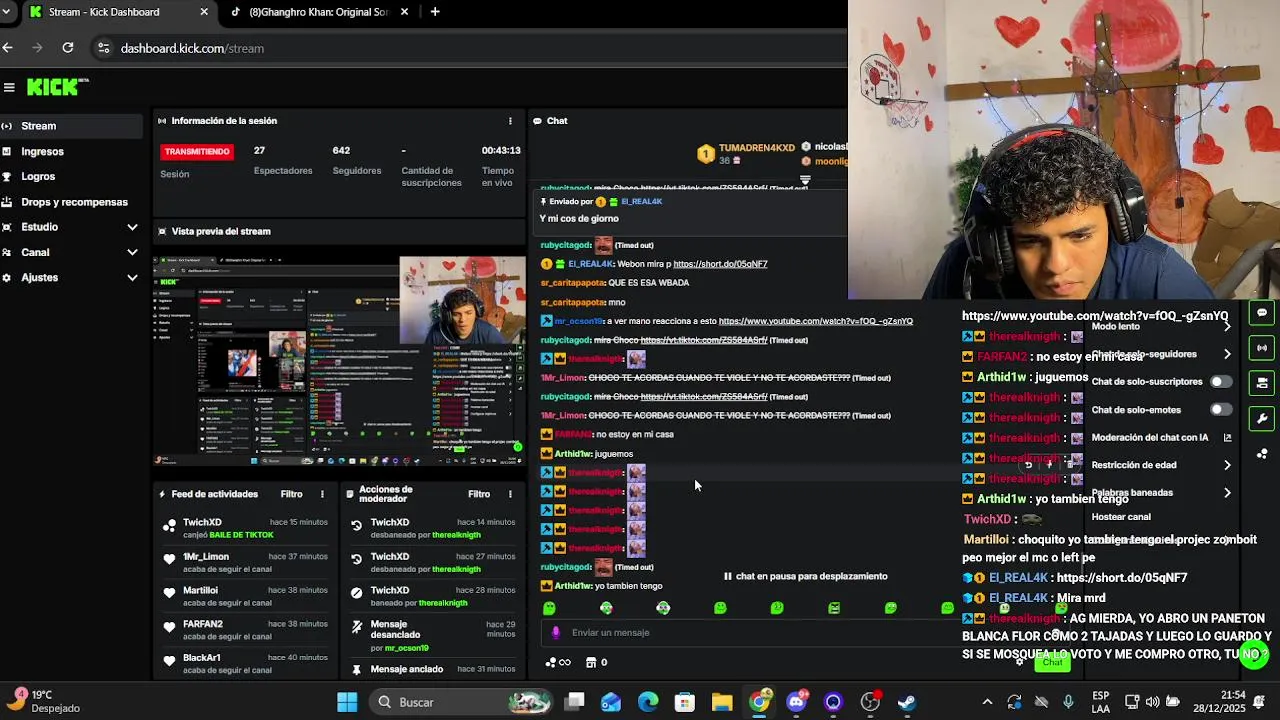Open Stream in the sidebar
Image resolution: width=1280 pixels, height=720 pixels.
(71, 126)
